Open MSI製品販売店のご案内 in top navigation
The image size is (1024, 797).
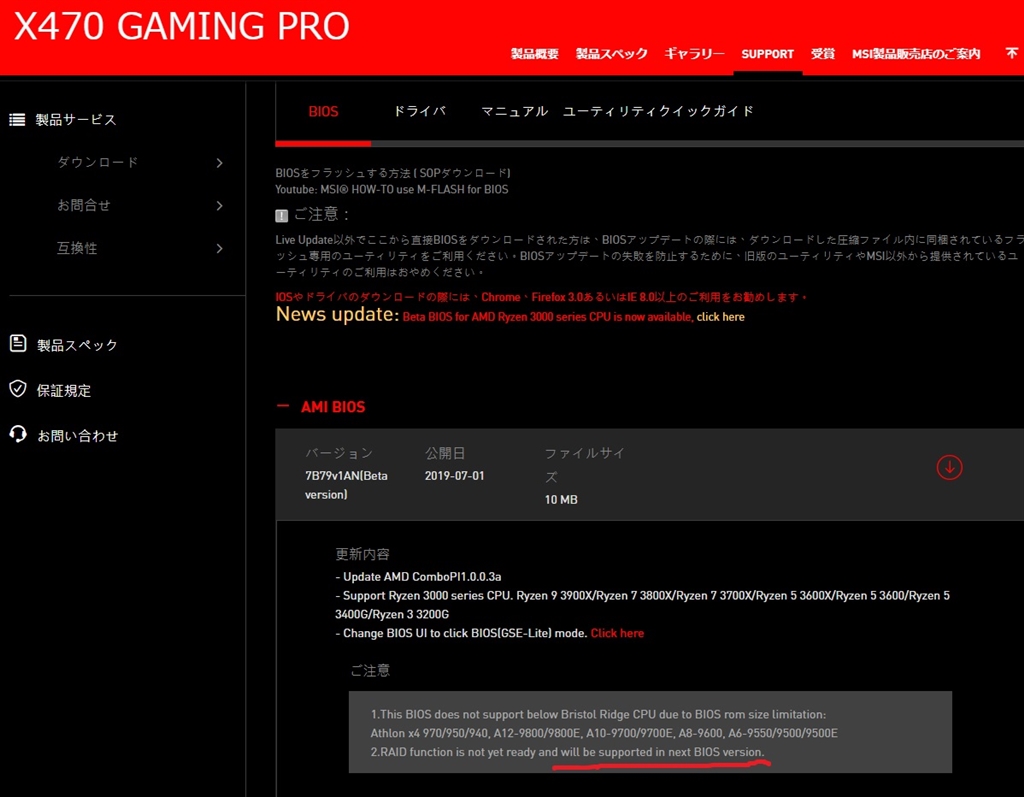click(916, 54)
